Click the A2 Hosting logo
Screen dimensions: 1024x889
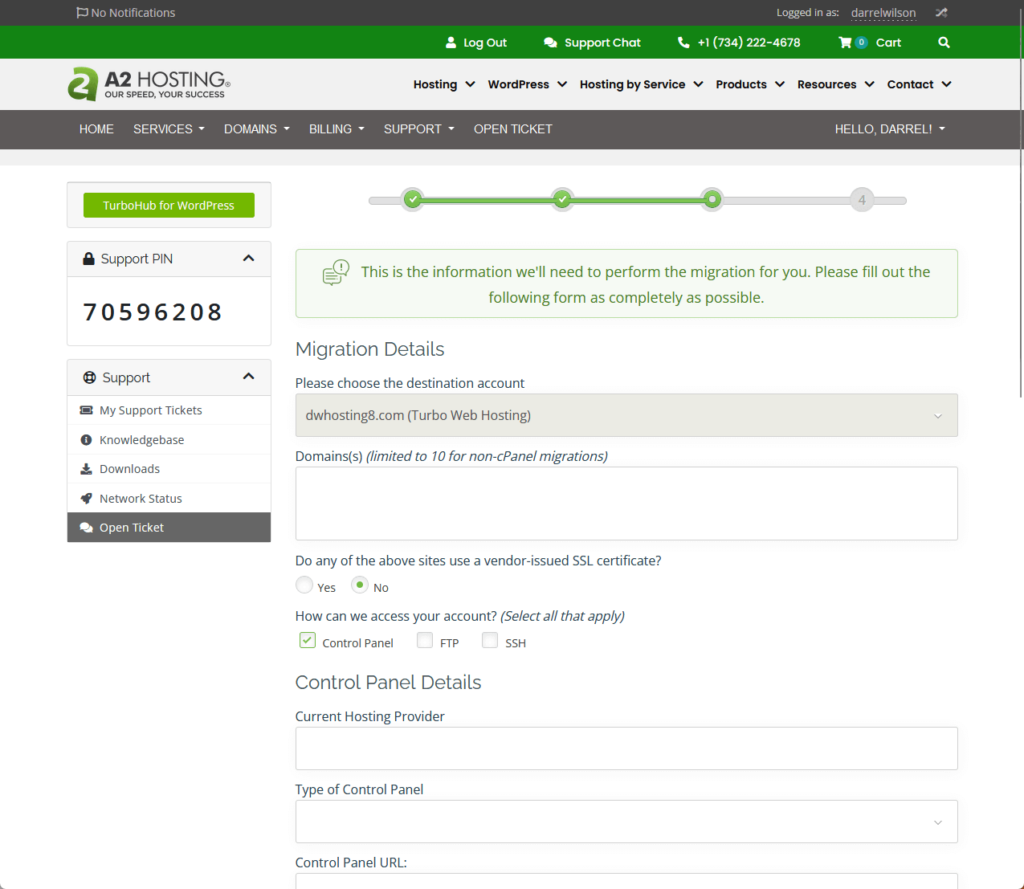tap(149, 84)
